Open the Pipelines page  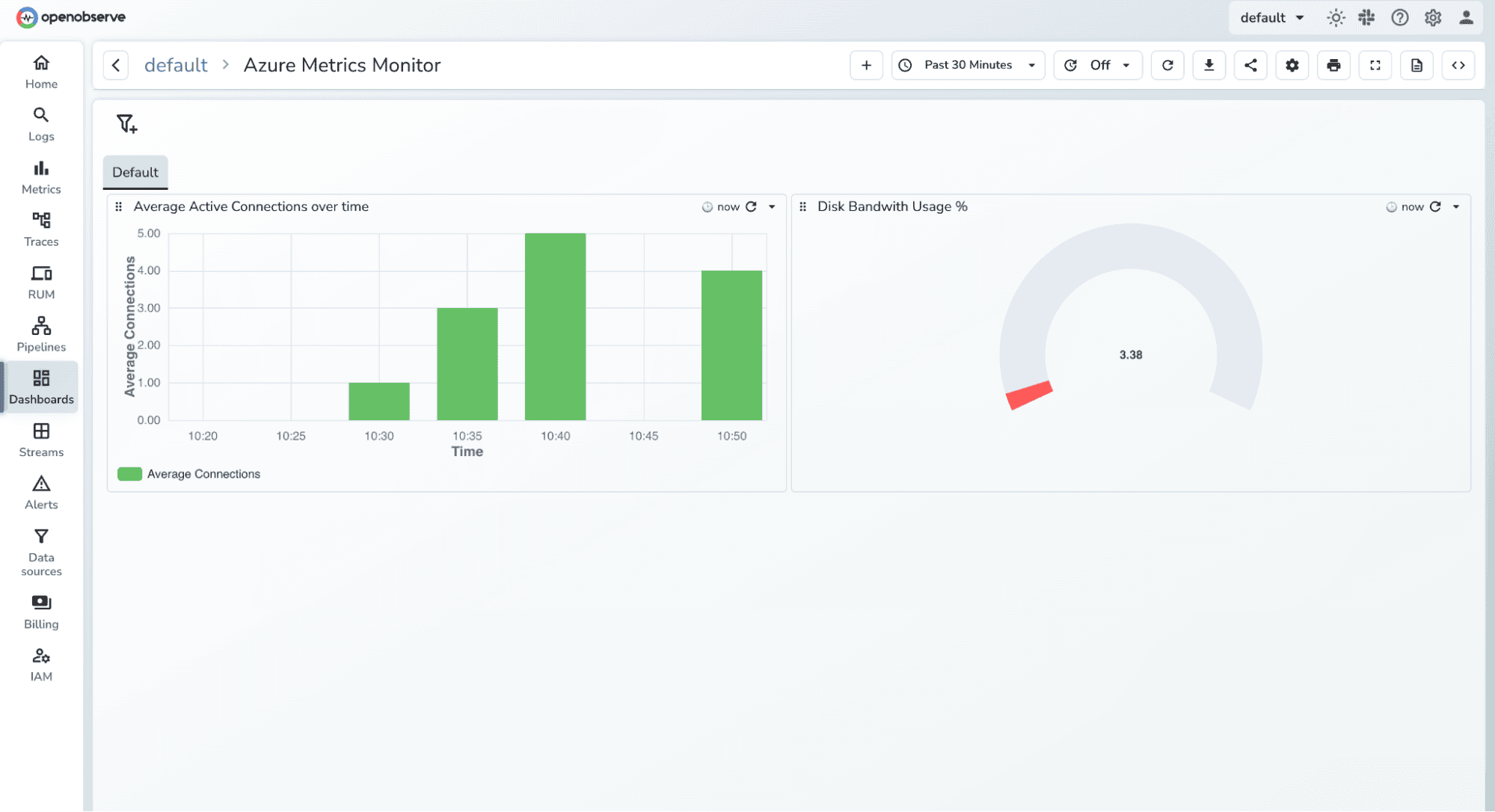[x=40, y=333]
